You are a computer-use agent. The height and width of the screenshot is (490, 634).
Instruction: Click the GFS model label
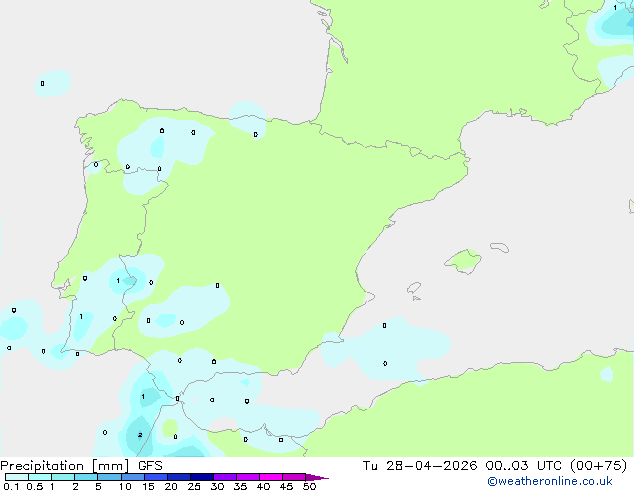pos(150,466)
